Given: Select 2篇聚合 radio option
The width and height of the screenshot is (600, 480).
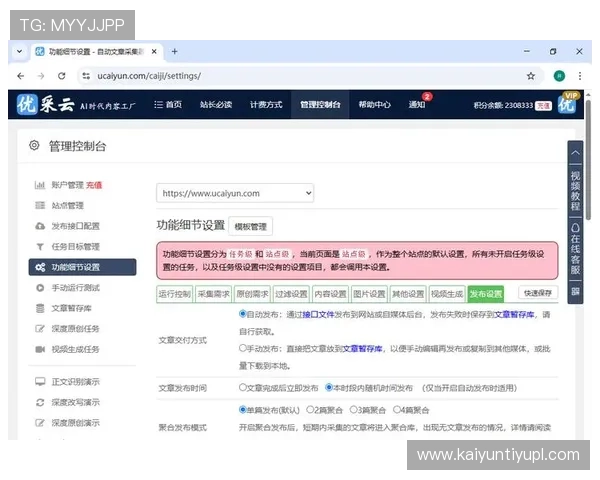Looking at the screenshot, I should tap(310, 410).
